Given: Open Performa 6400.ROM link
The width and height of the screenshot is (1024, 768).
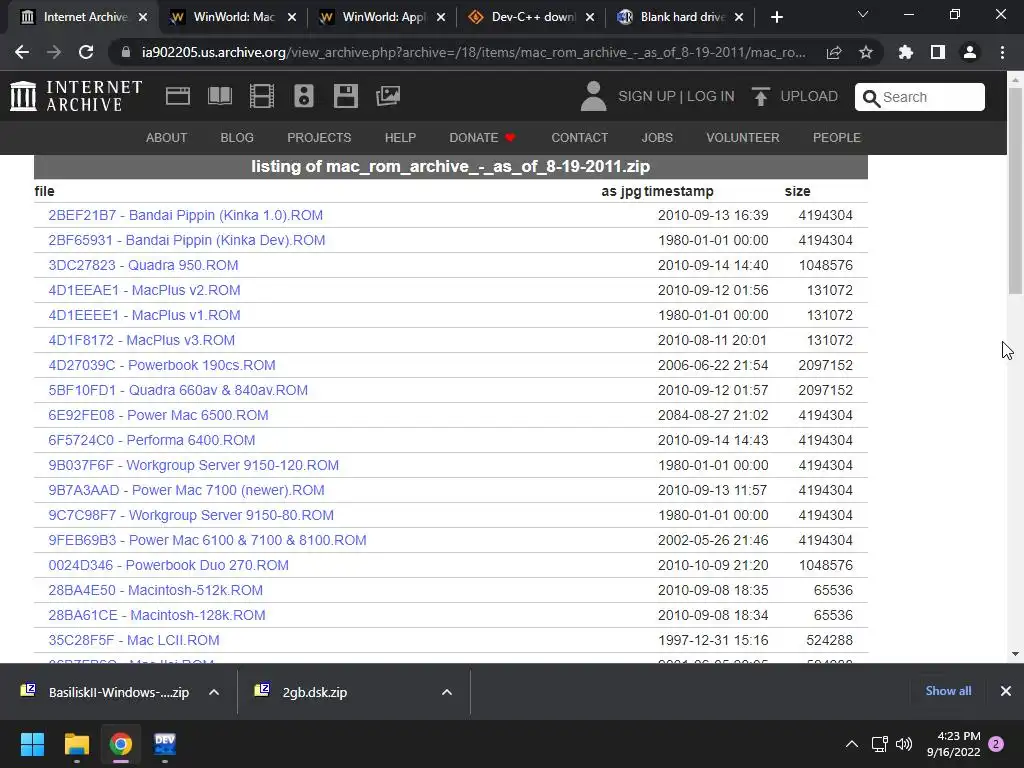Looking at the screenshot, I should click(x=152, y=440).
